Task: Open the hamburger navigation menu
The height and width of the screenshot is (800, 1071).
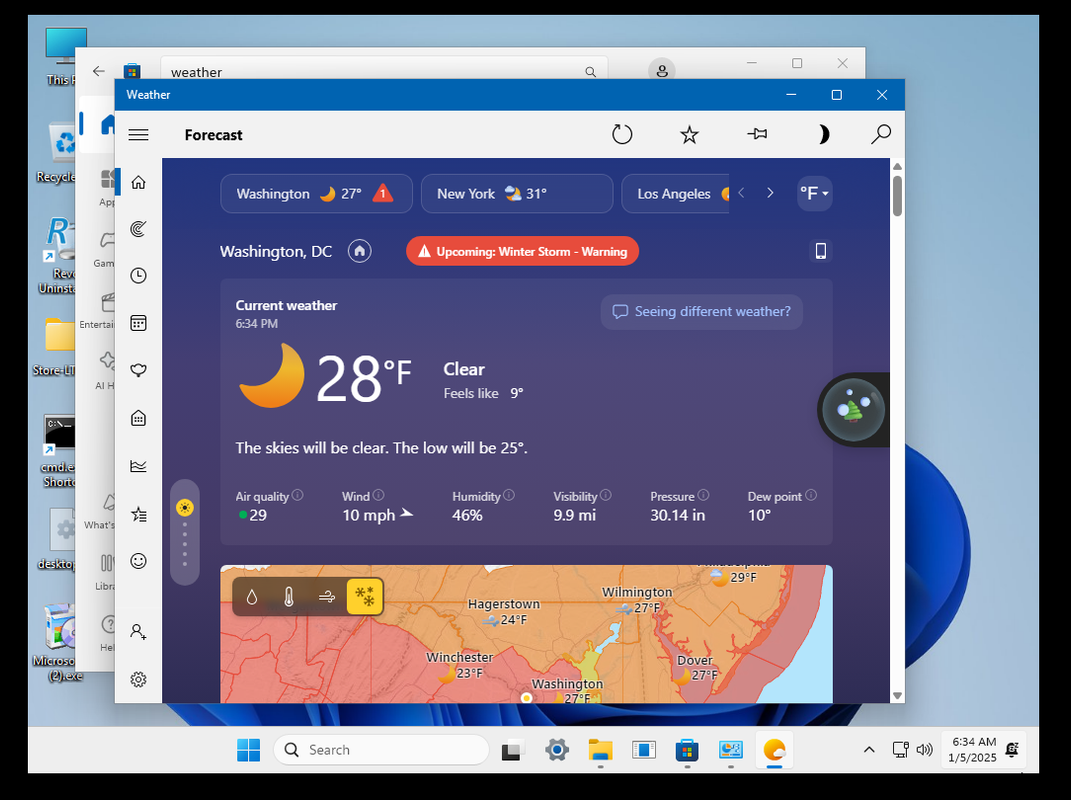Action: point(139,135)
